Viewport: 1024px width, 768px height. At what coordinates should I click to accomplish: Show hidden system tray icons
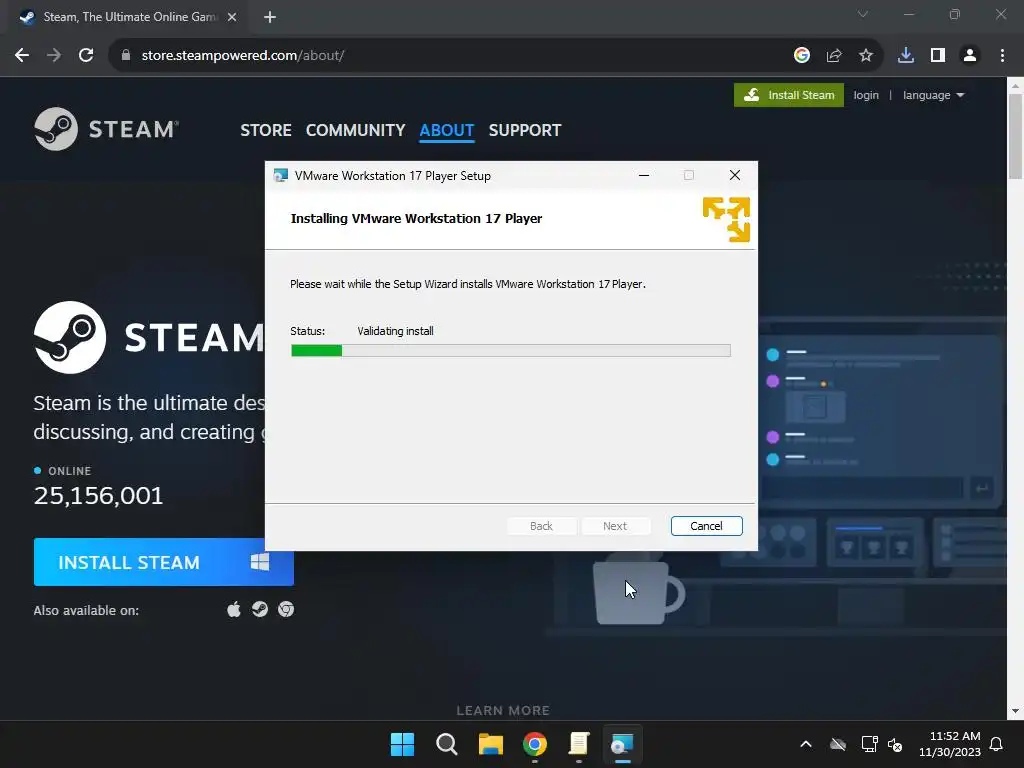[x=806, y=744]
